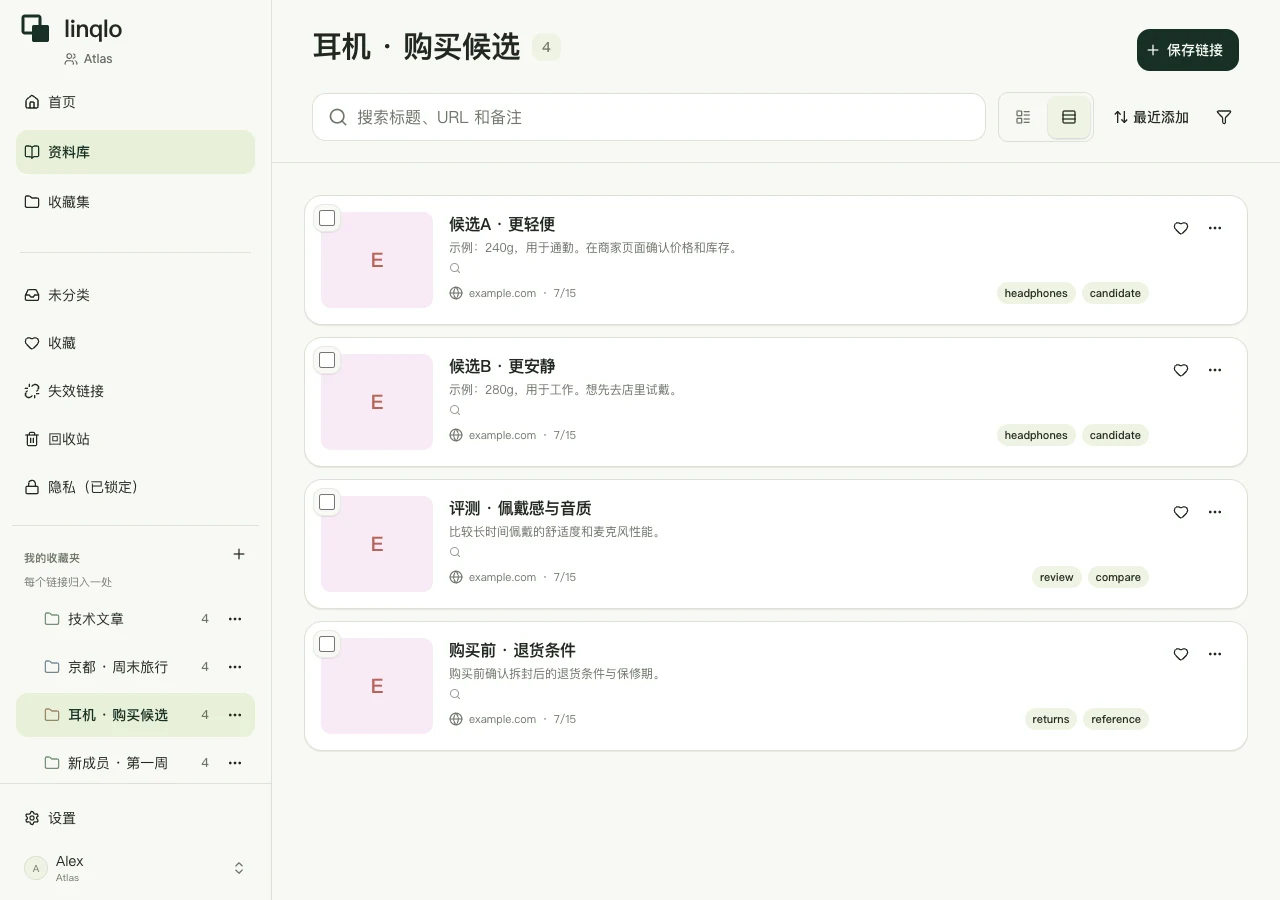The image size is (1280, 900).
Task: Check the box for 候选B · 更安静
Action: (327, 360)
